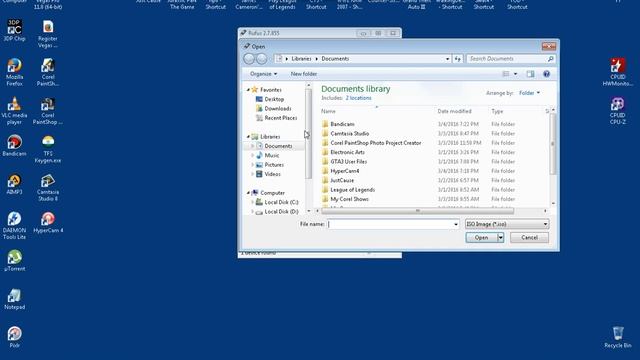This screenshot has height=360, width=640.
Task: Open the 3DP Chip desktop icon
Action: [14, 30]
